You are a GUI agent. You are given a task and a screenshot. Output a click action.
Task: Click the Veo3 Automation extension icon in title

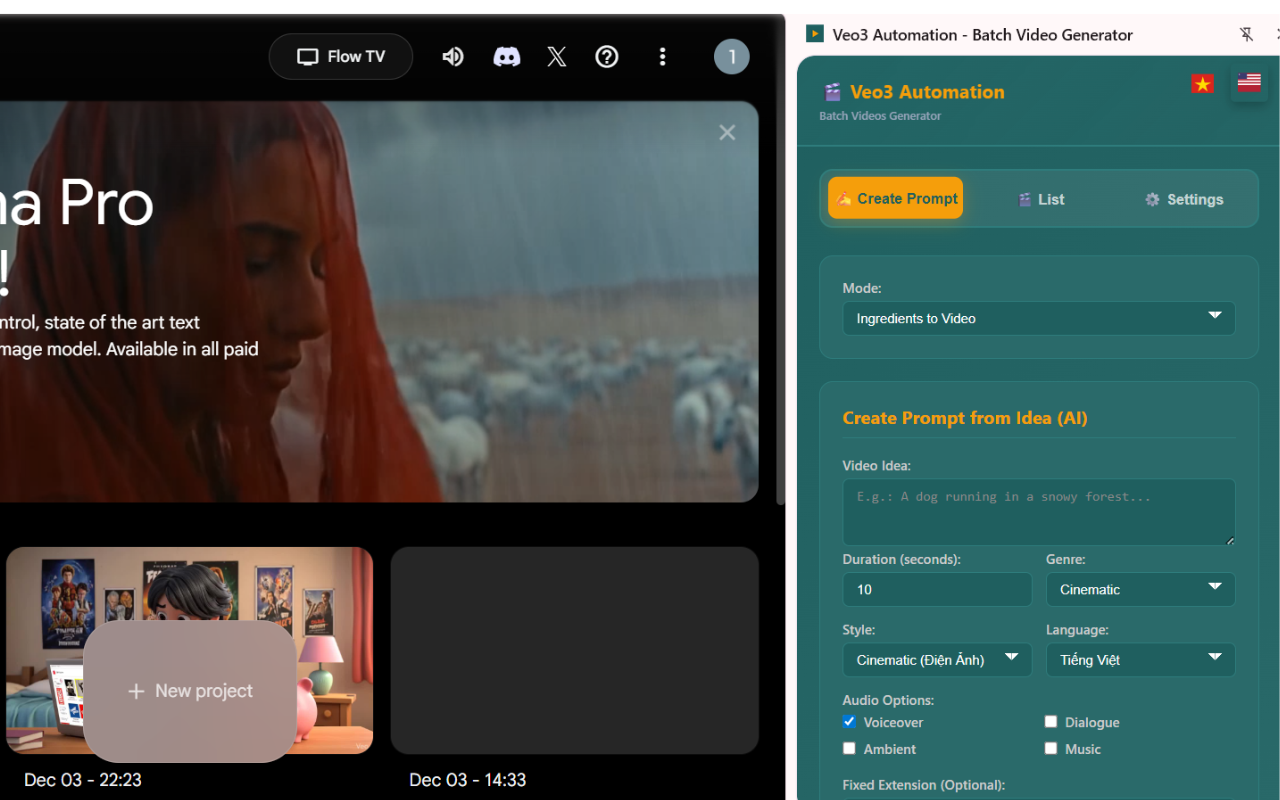[815, 34]
